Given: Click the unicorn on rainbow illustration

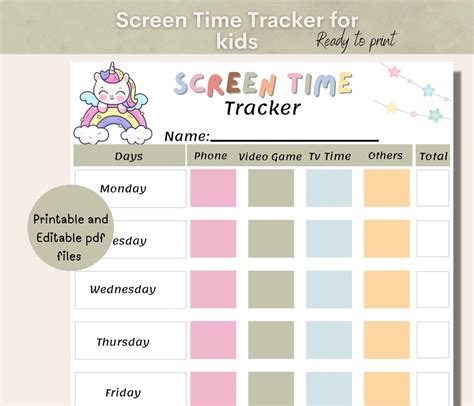Looking at the screenshot, I should pos(113,103).
